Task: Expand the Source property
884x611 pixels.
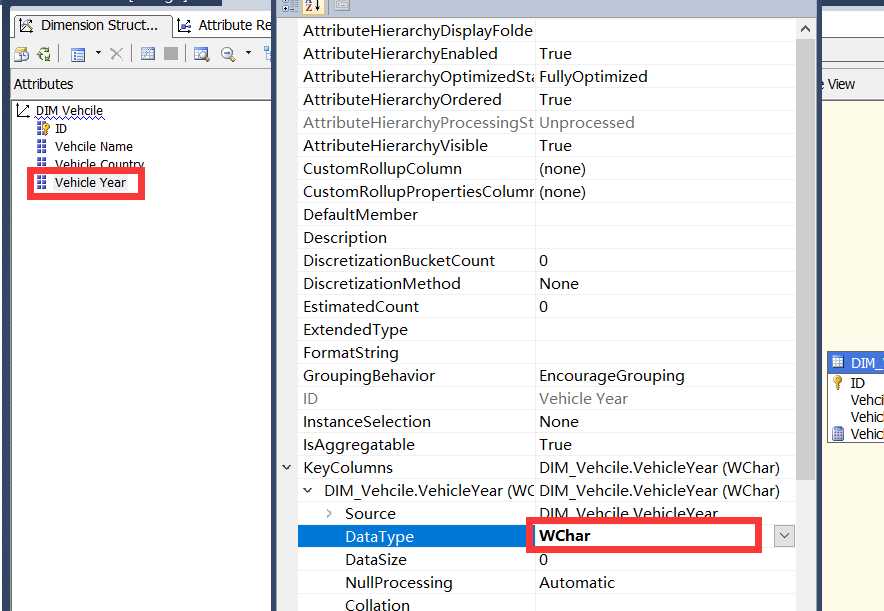Action: (329, 513)
